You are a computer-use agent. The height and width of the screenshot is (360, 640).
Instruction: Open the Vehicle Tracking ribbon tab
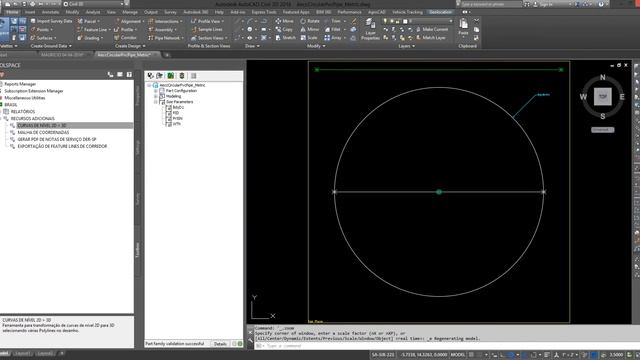pos(407,12)
